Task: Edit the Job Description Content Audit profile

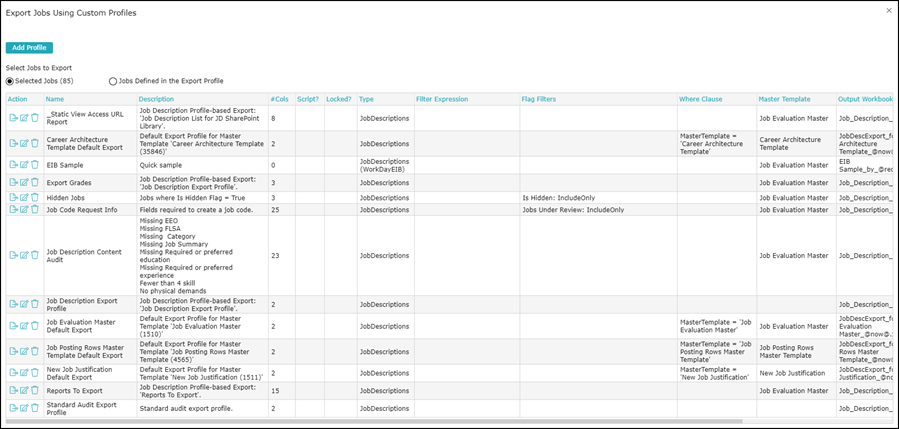Action: tap(24, 255)
